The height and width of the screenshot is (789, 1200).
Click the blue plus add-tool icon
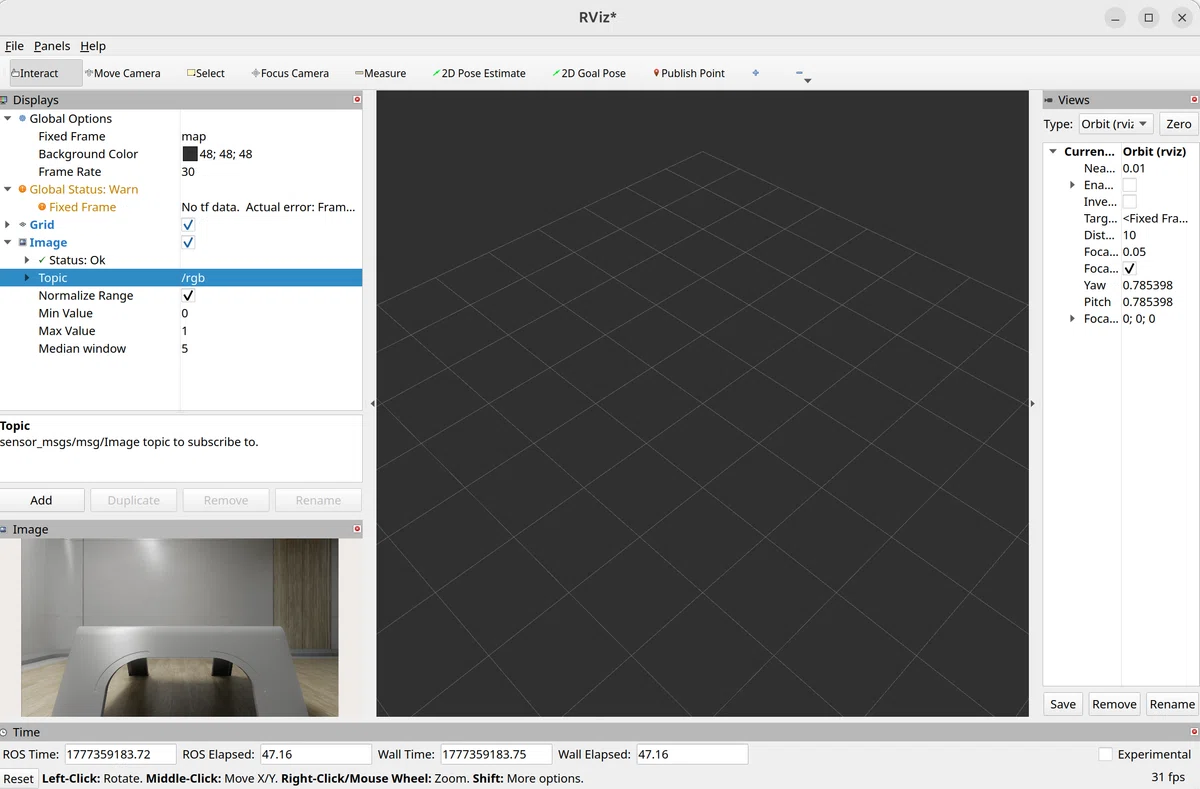755,72
